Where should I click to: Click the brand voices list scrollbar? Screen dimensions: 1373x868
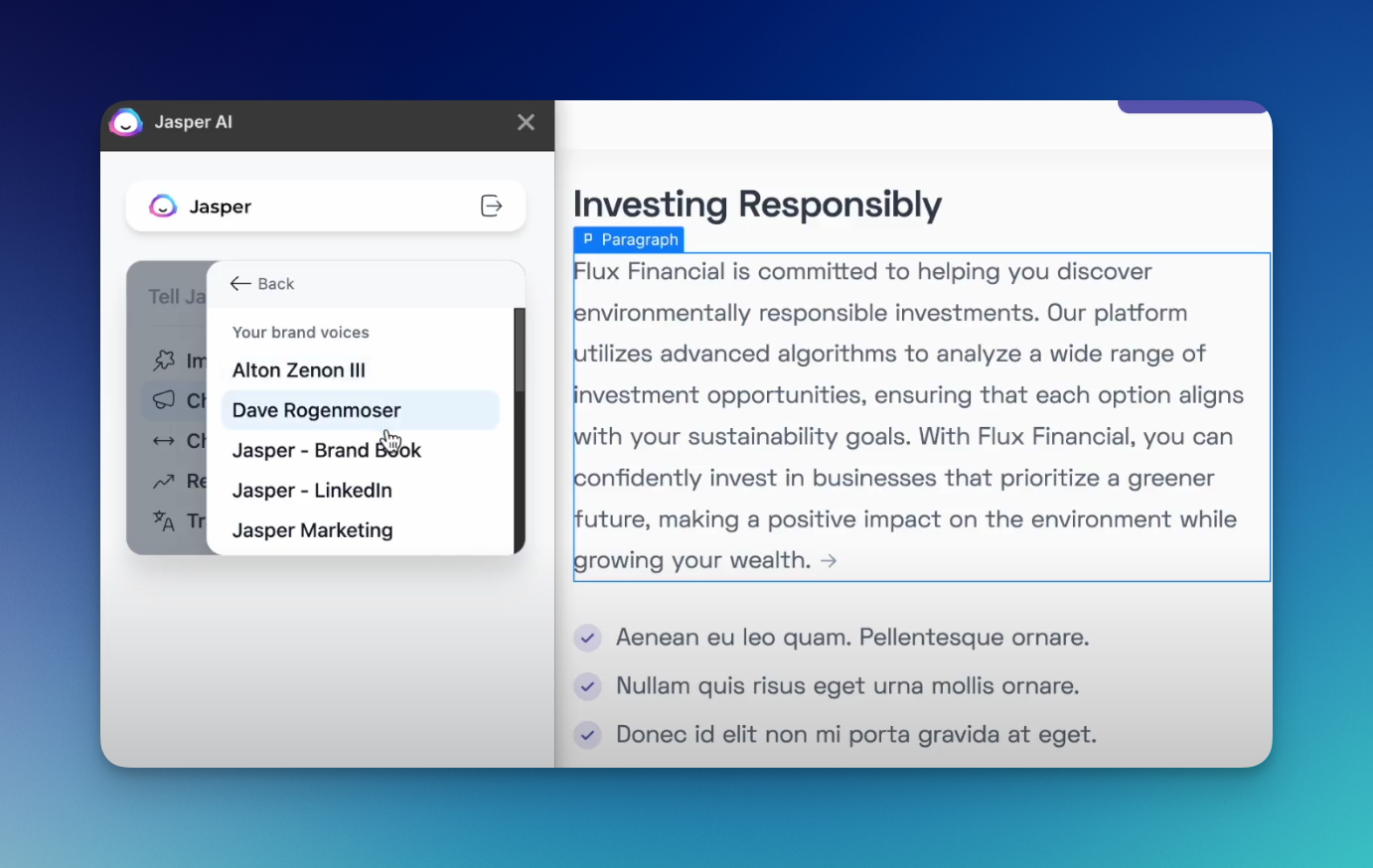coord(519,351)
